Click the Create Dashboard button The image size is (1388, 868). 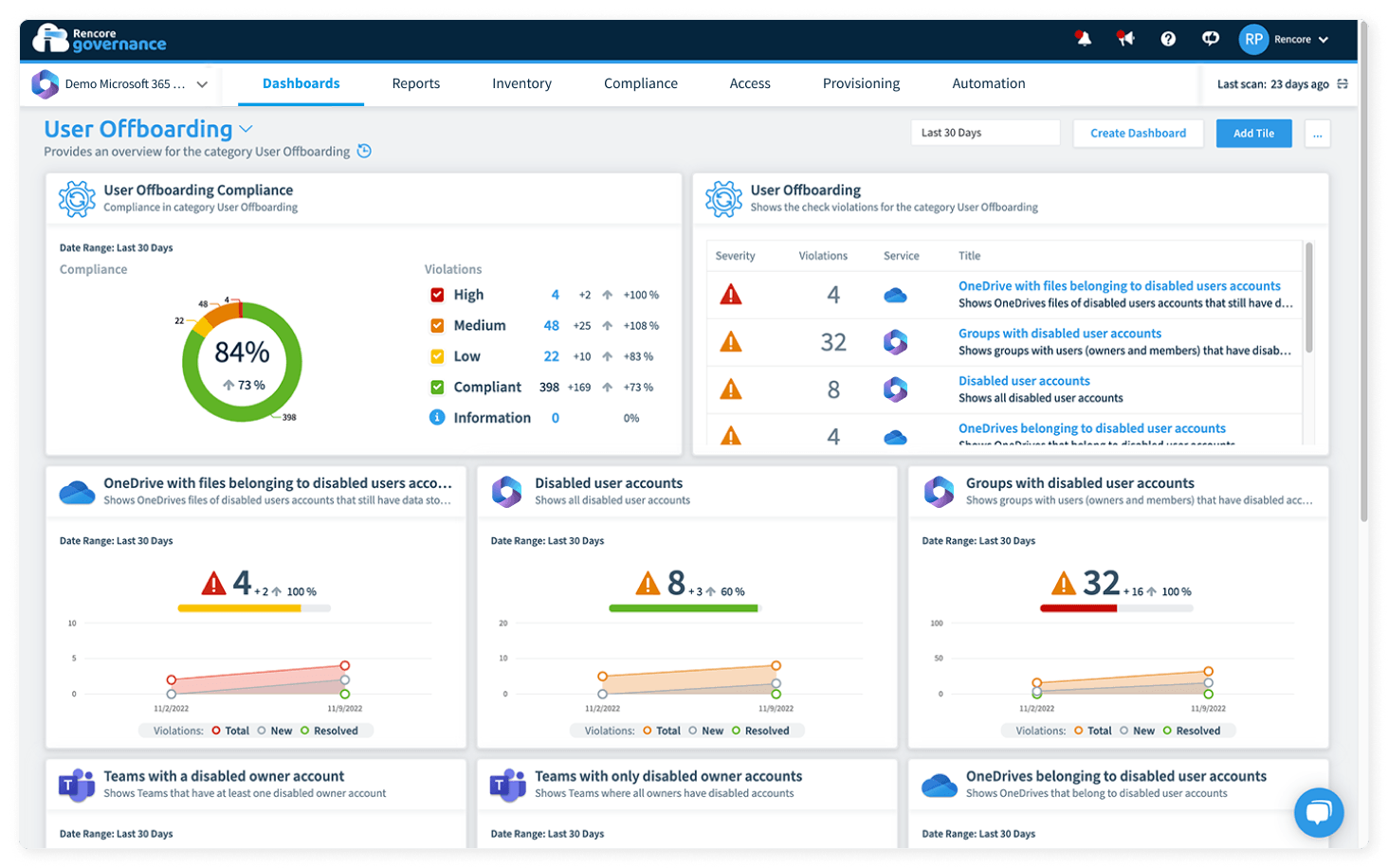[1138, 134]
